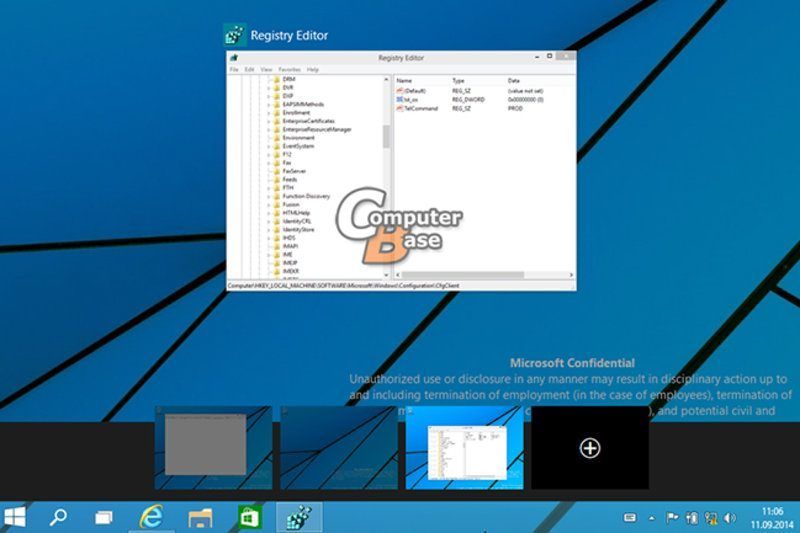Screen dimensions: 800x533
Task: Launch Internet Explorer from the taskbar
Action: [152, 517]
